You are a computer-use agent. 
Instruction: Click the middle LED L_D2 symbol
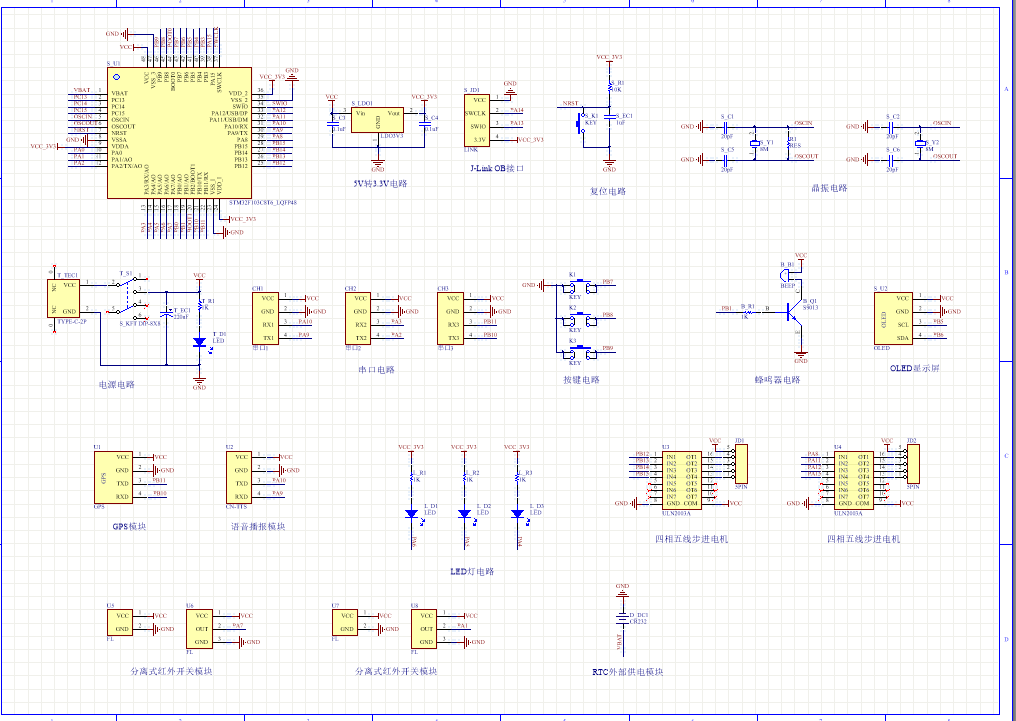click(464, 513)
